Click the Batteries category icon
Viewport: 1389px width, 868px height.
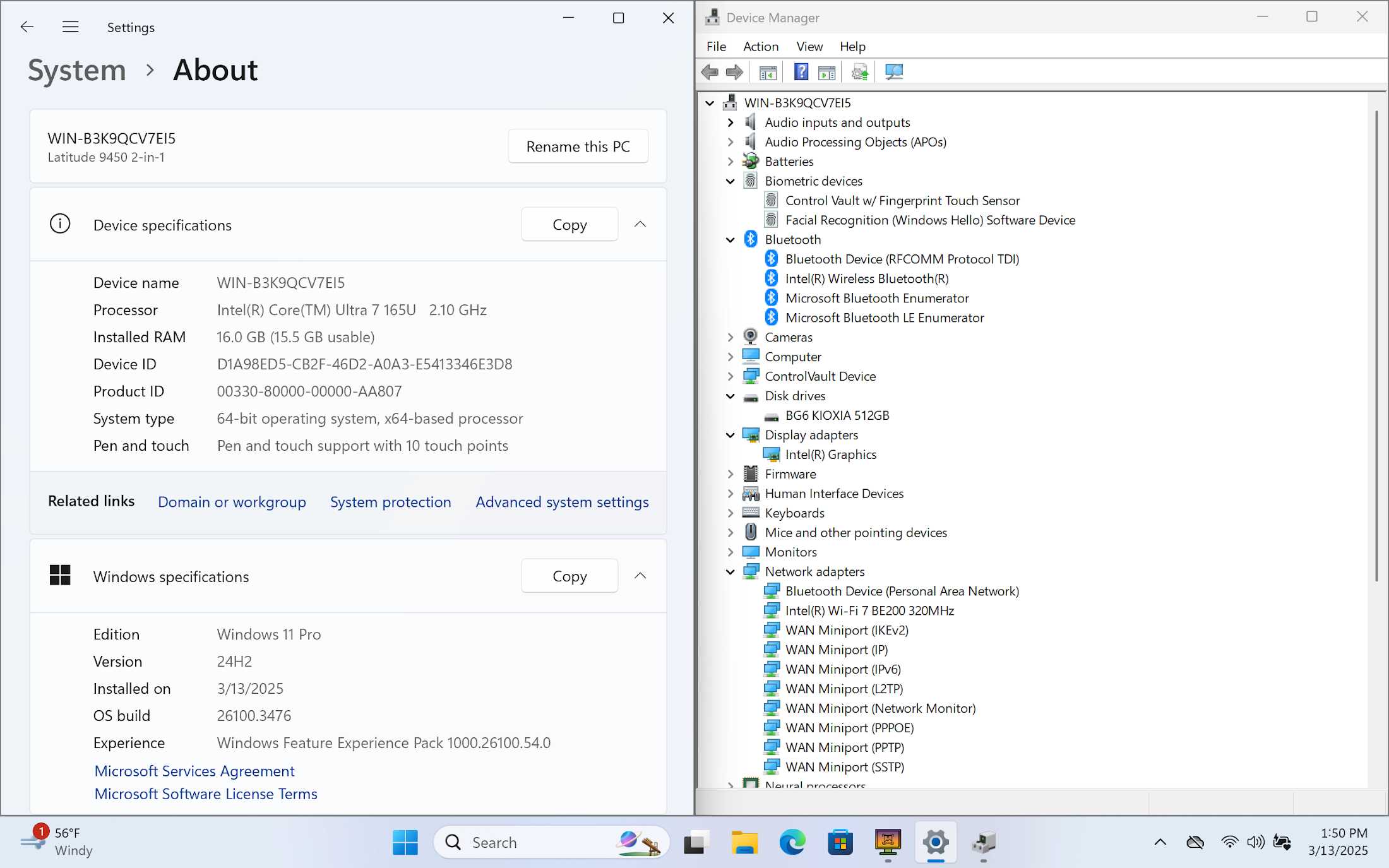[751, 161]
